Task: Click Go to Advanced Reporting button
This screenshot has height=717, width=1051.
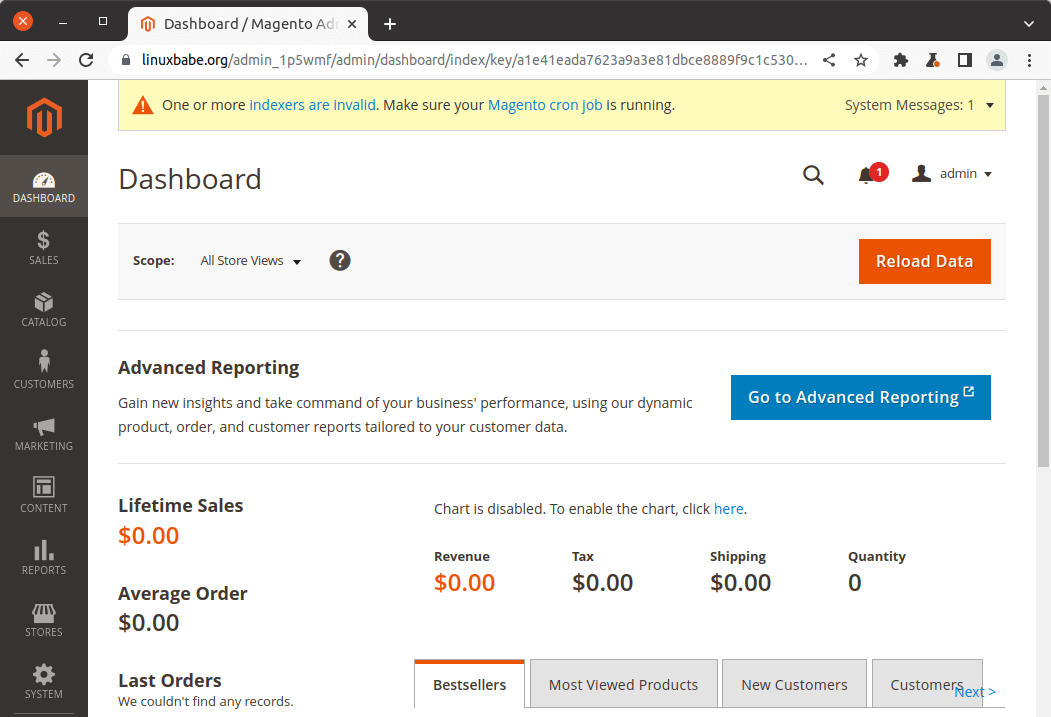Action: [860, 397]
